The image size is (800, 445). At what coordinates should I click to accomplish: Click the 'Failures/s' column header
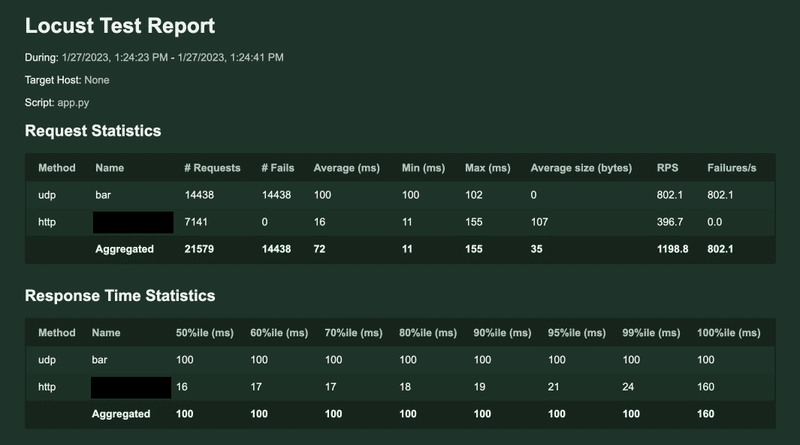pyautogui.click(x=732, y=168)
